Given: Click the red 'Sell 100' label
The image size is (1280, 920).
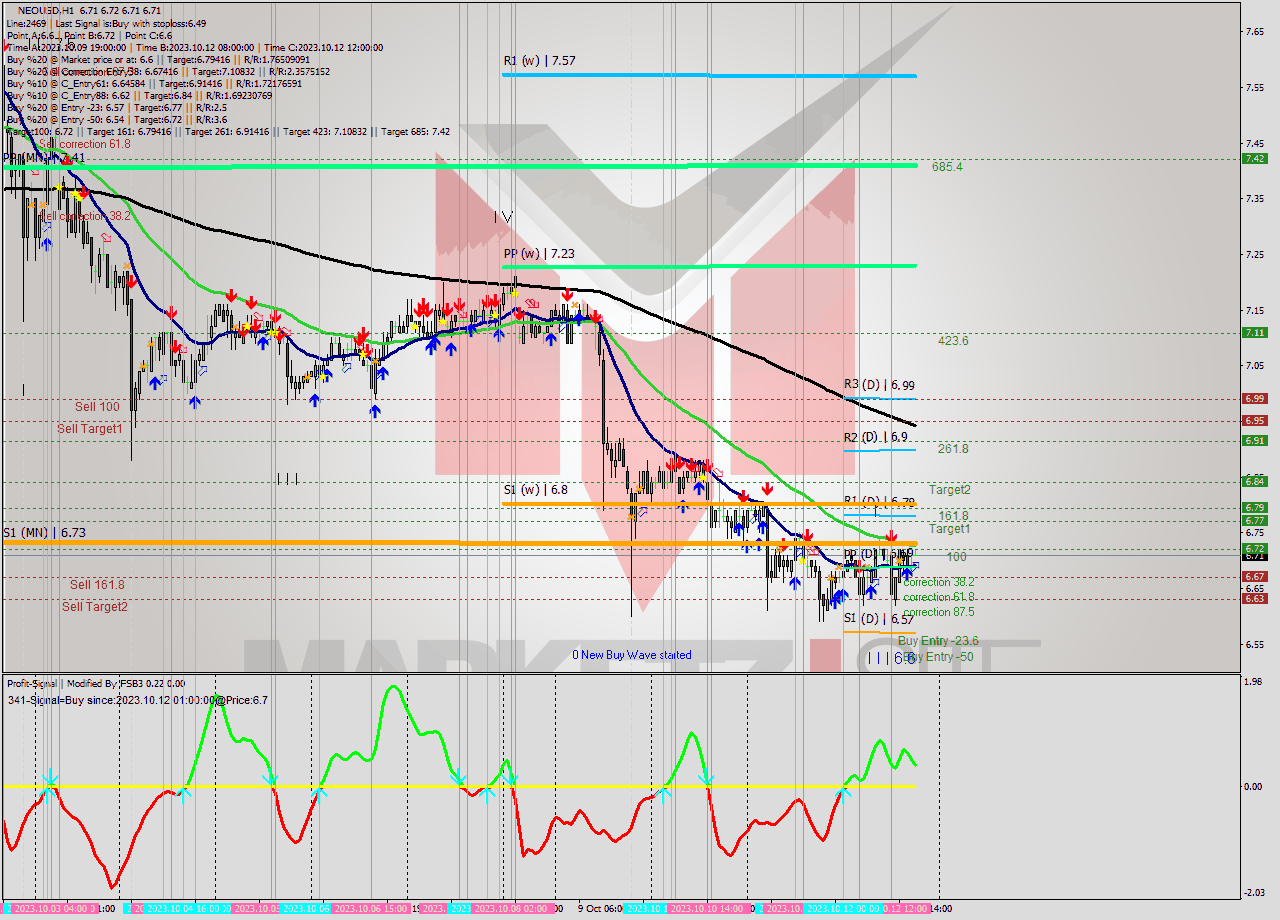Looking at the screenshot, I should click(97, 407).
